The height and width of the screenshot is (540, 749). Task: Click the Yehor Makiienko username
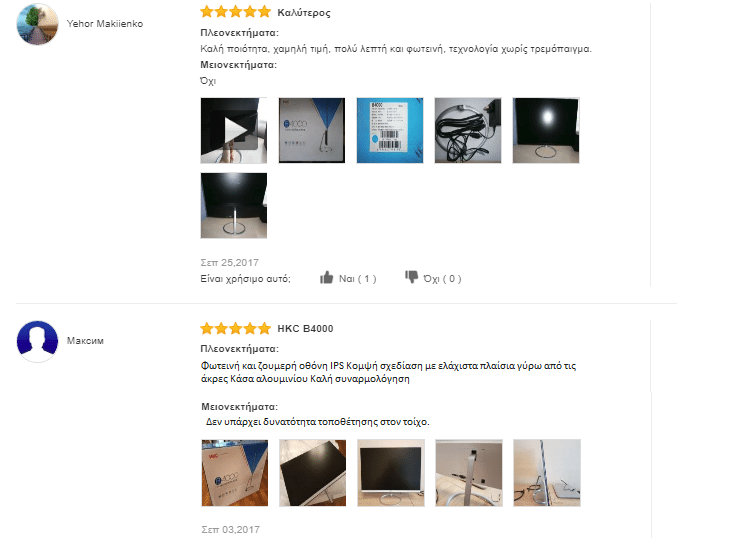[105, 24]
